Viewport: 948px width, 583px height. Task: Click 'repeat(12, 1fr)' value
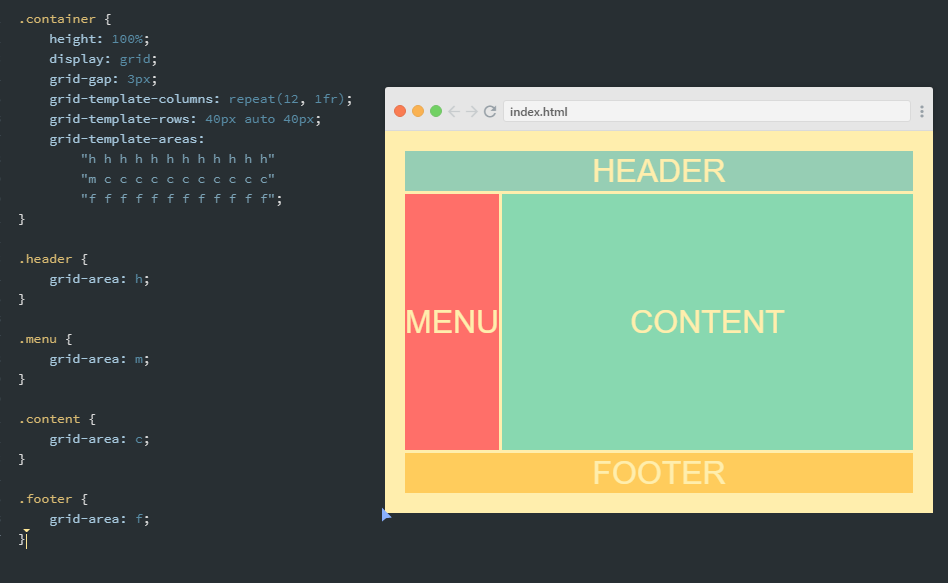[287, 99]
